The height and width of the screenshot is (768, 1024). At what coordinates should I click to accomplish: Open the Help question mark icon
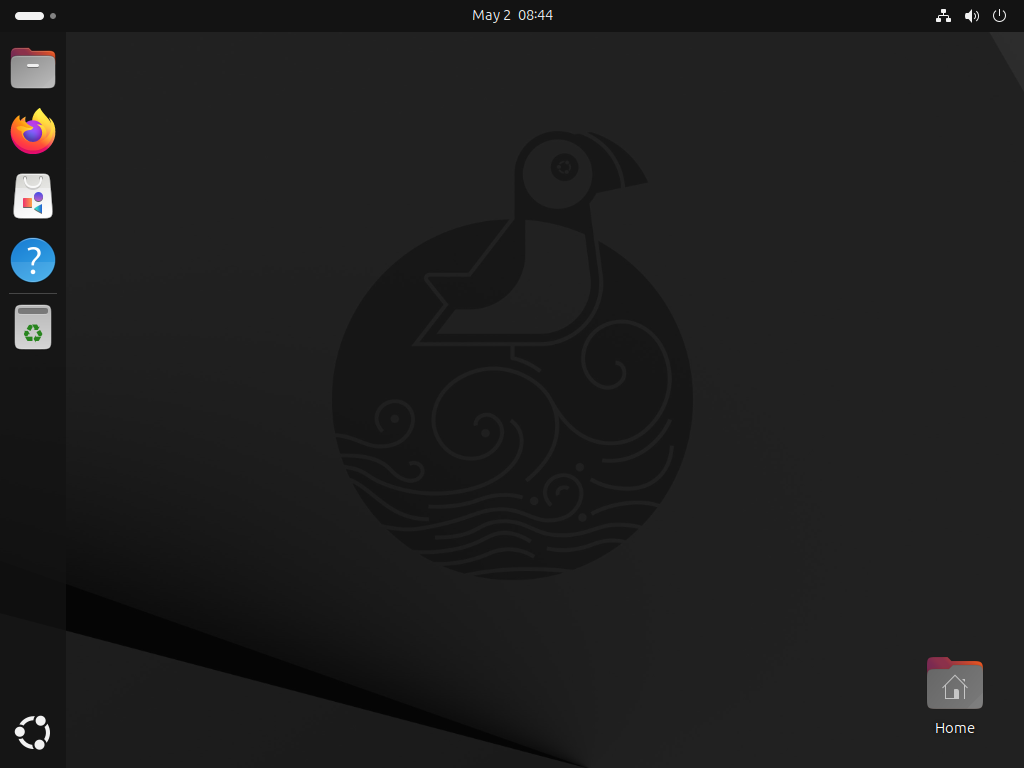(33, 260)
